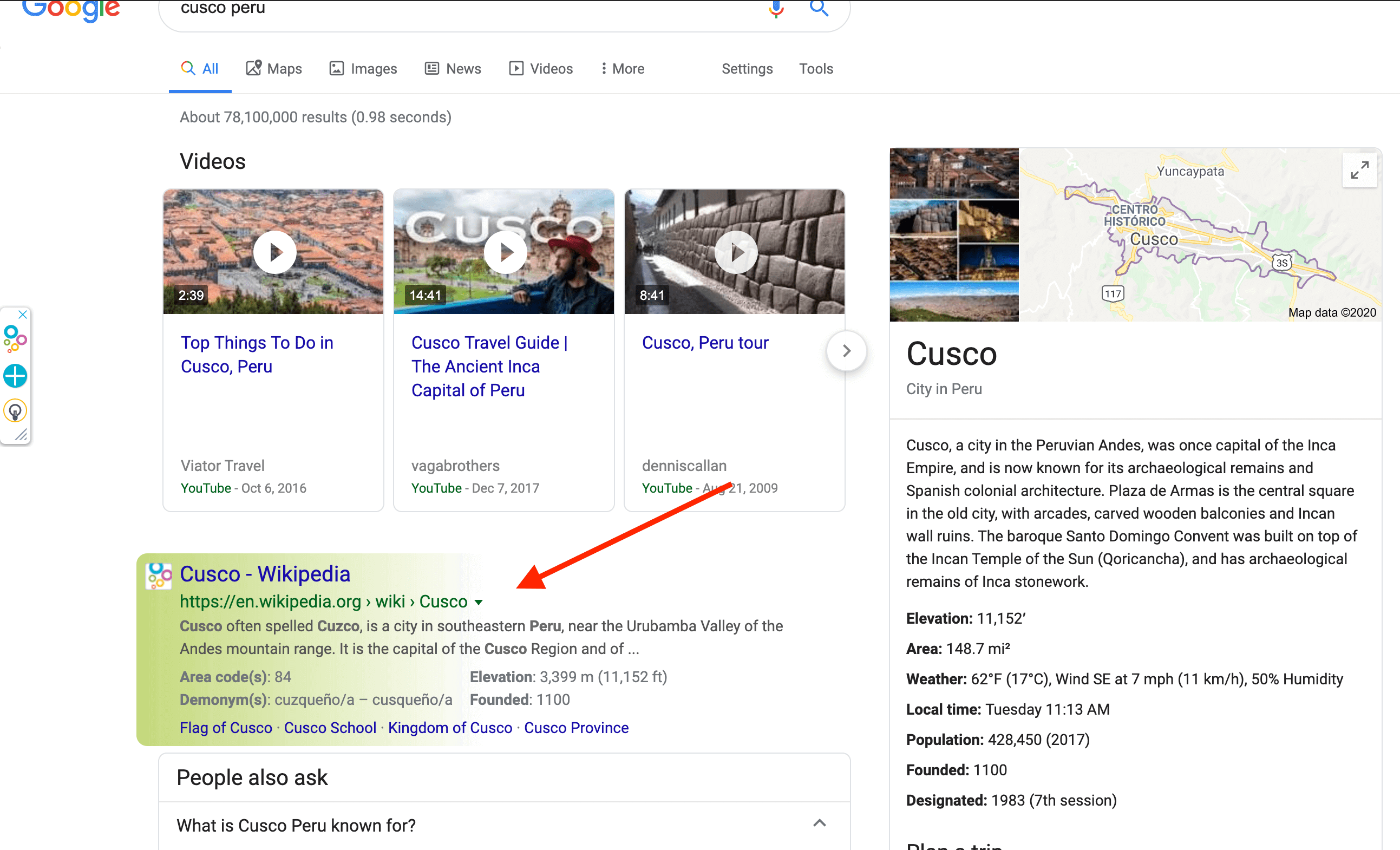The width and height of the screenshot is (1400, 850).
Task: Click the vagabrothers channel name
Action: 455,466
